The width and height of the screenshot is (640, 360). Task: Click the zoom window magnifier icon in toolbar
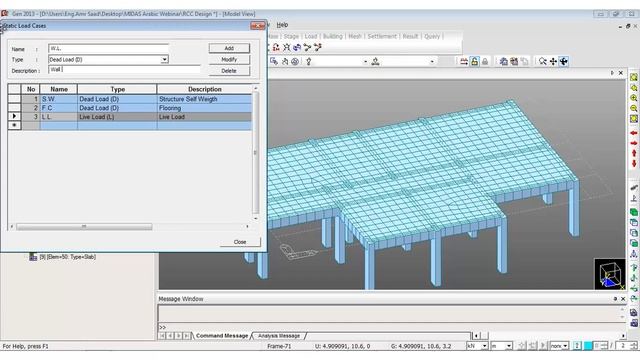pos(542,62)
